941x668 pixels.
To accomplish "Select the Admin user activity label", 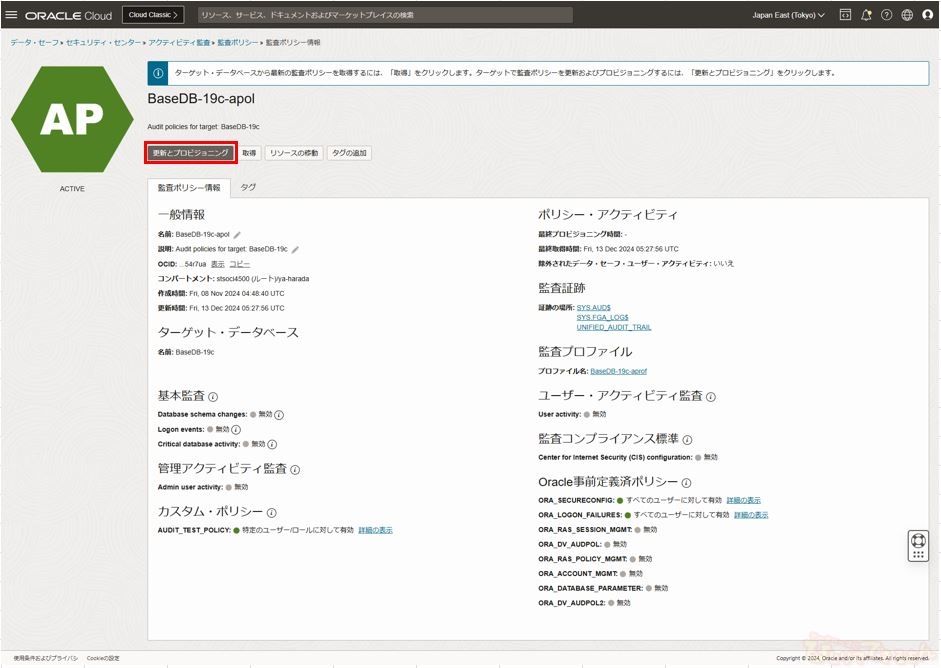I will pyautogui.click(x=190, y=487).
